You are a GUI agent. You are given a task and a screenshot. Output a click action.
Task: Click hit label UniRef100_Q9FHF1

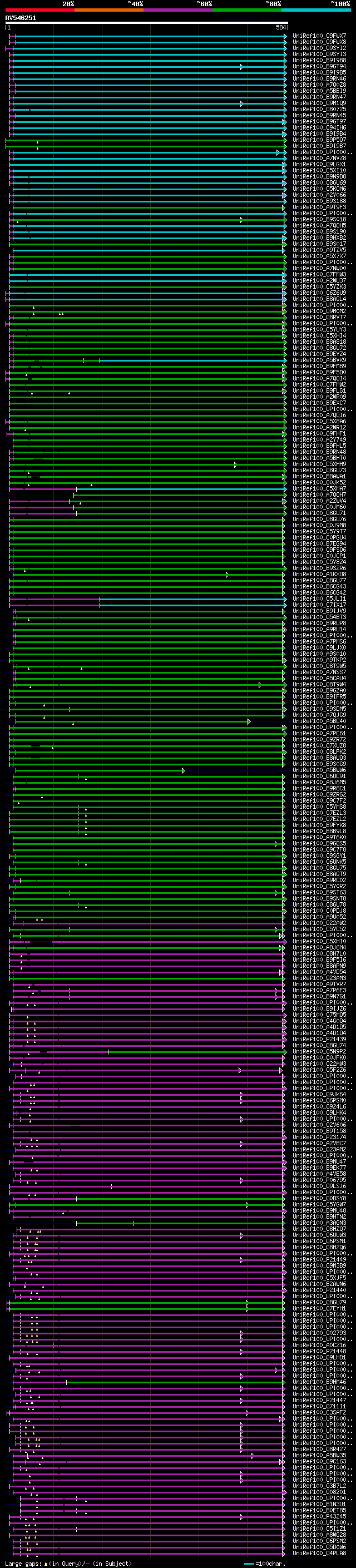(x=319, y=433)
